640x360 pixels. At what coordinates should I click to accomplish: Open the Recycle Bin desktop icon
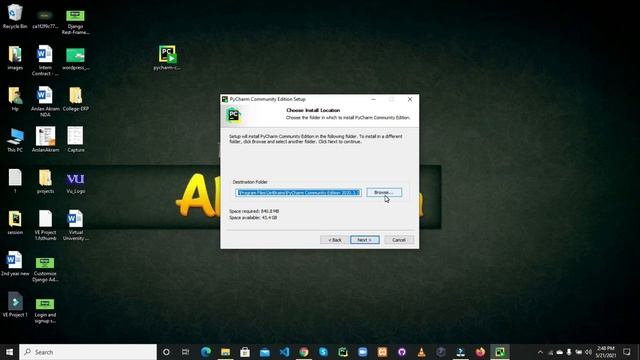[x=15, y=16]
